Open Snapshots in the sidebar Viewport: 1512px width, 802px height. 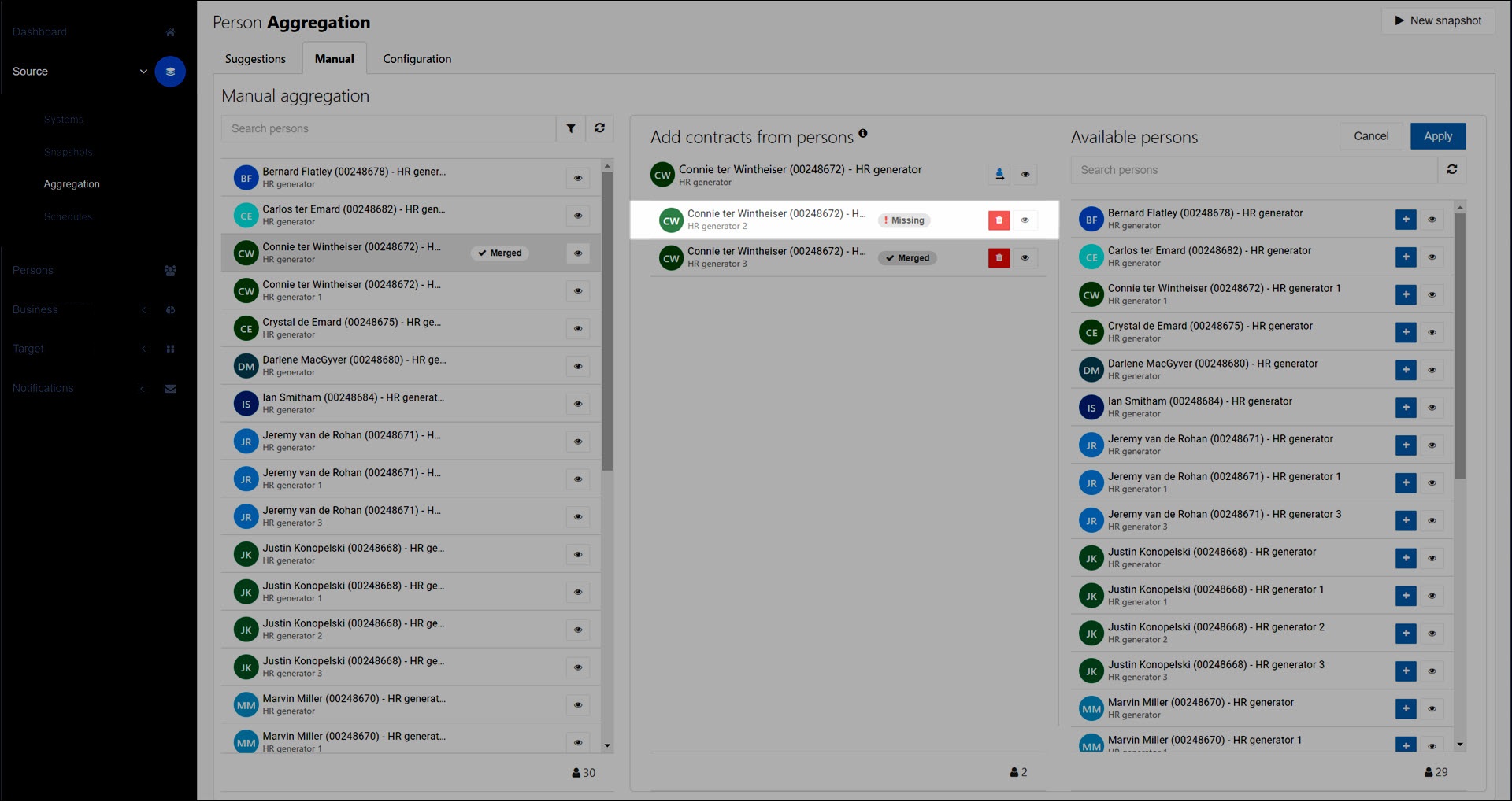pos(69,153)
